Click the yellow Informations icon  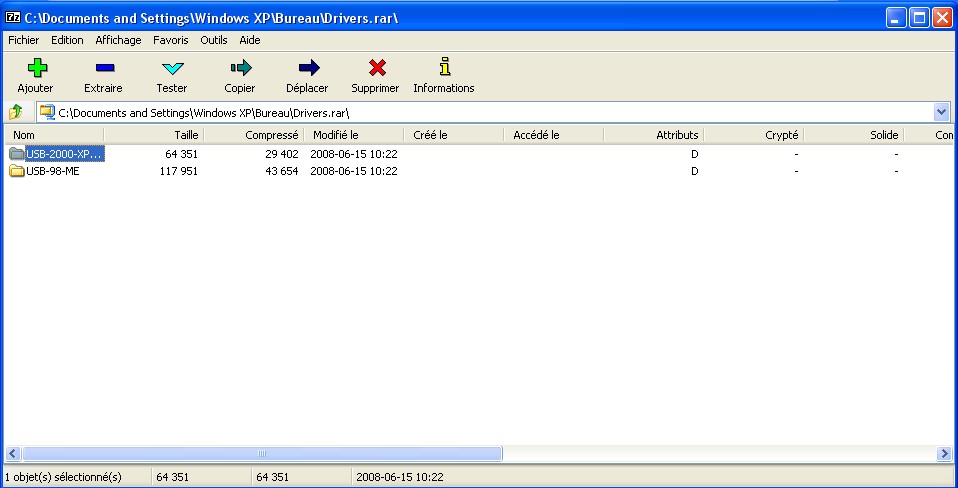(x=445, y=66)
